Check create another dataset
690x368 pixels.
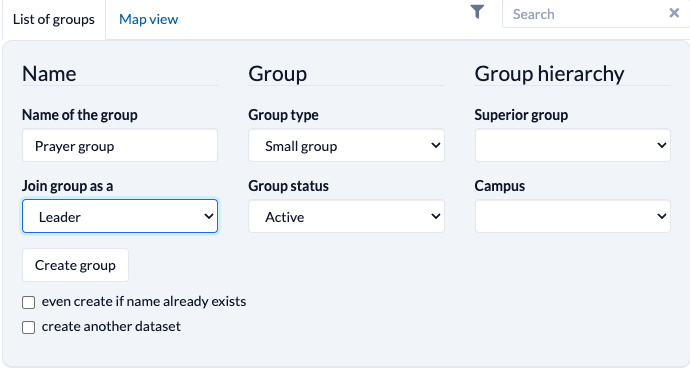tap(29, 328)
